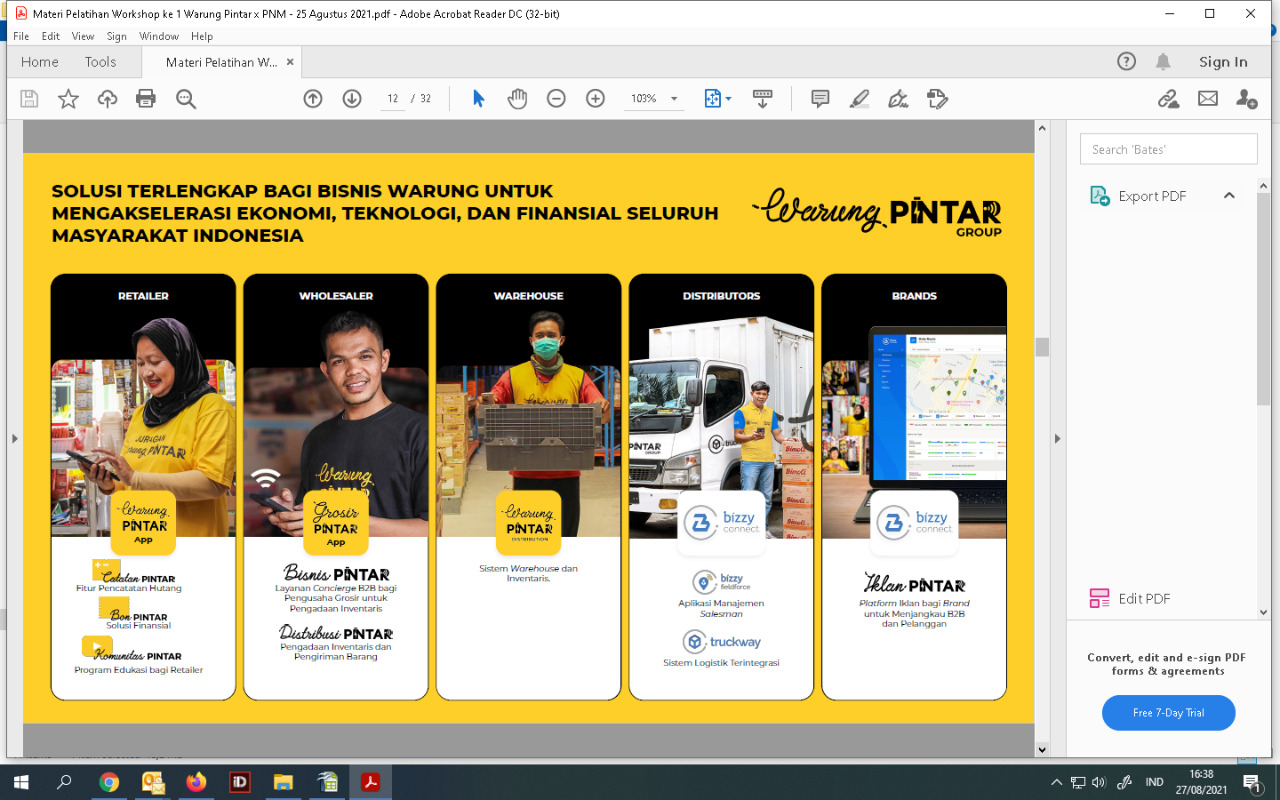Click Sign In
1280x800 pixels.
pos(1223,62)
